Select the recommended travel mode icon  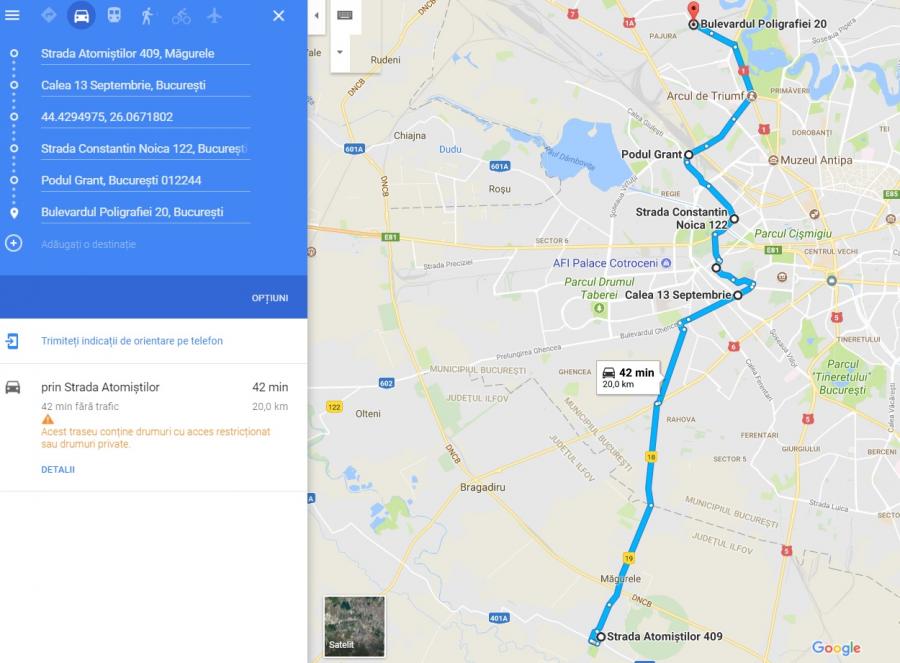[x=49, y=15]
